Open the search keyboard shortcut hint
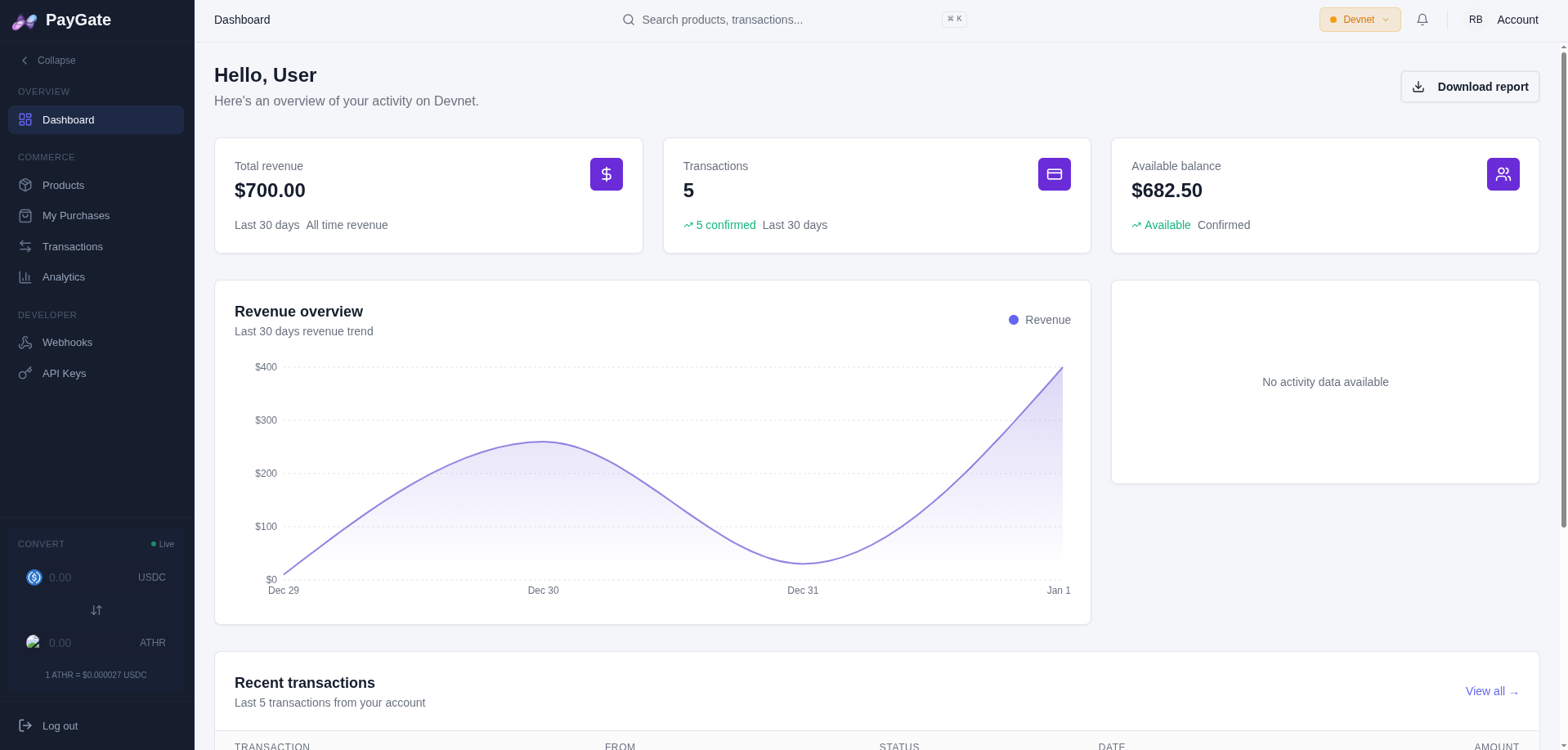 click(x=953, y=18)
